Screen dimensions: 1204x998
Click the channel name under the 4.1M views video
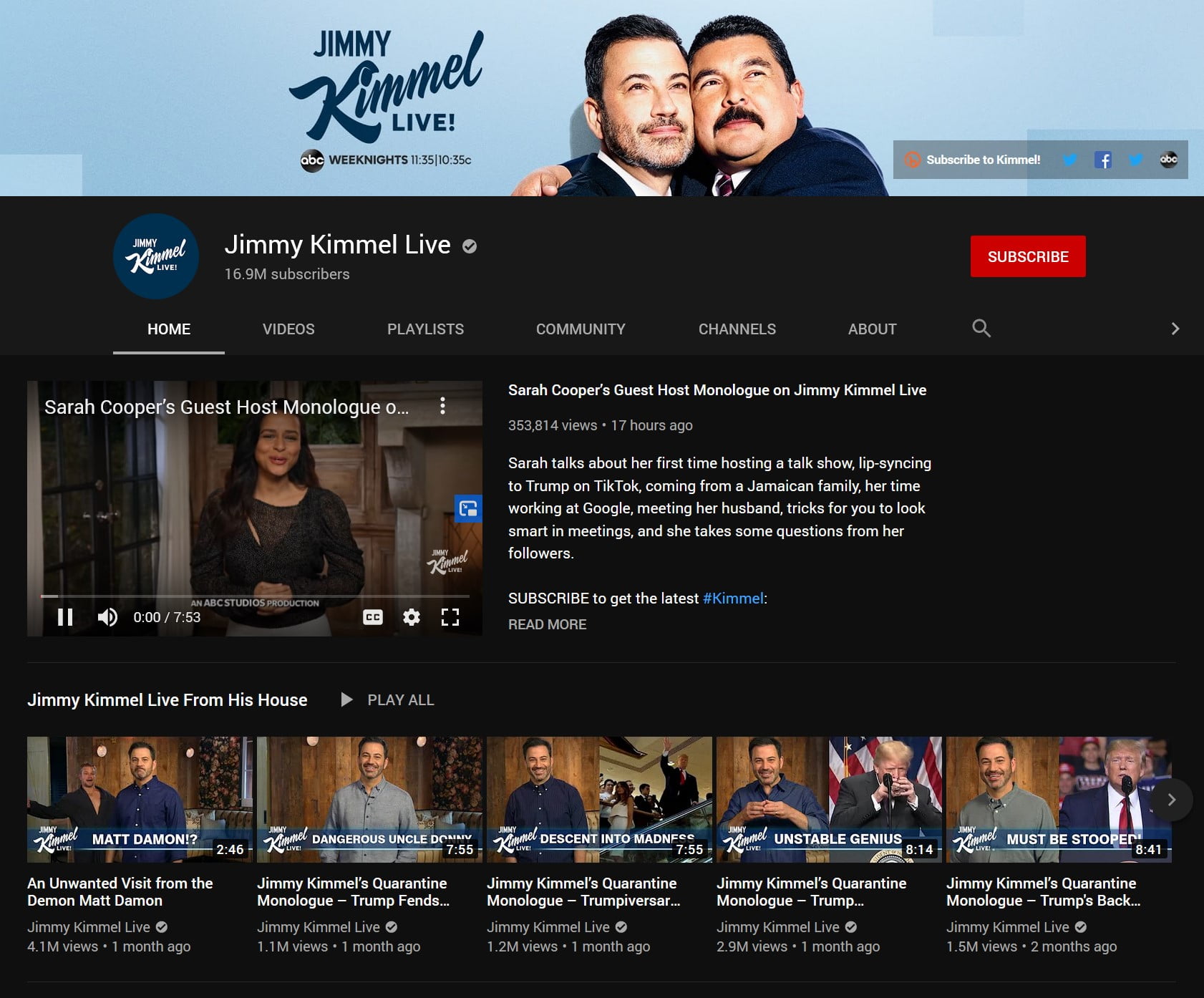coord(89,927)
